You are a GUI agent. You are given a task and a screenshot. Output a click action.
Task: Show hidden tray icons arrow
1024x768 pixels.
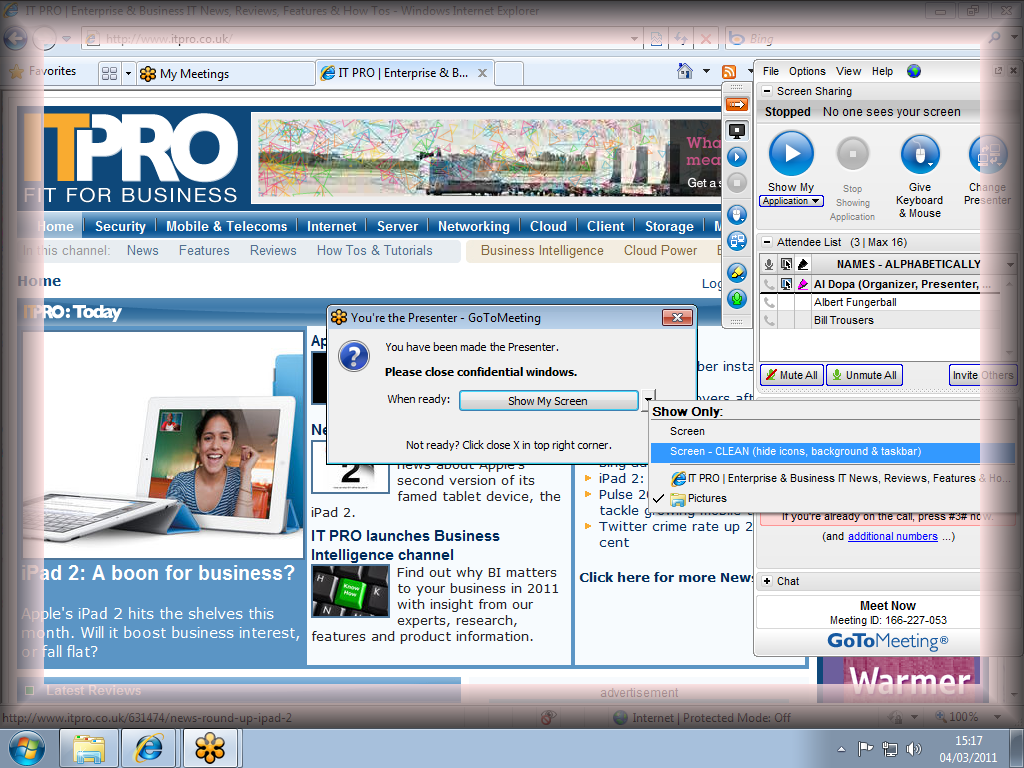[x=841, y=749]
